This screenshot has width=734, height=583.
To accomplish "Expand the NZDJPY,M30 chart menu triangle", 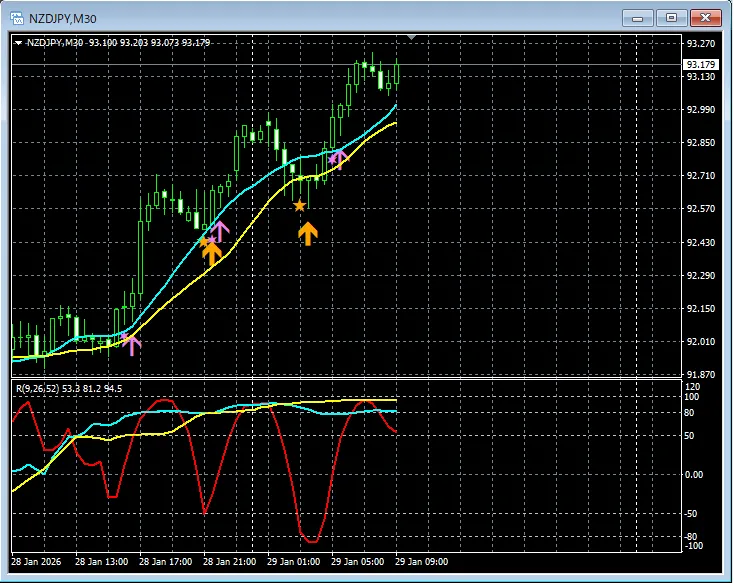I will point(18,43).
